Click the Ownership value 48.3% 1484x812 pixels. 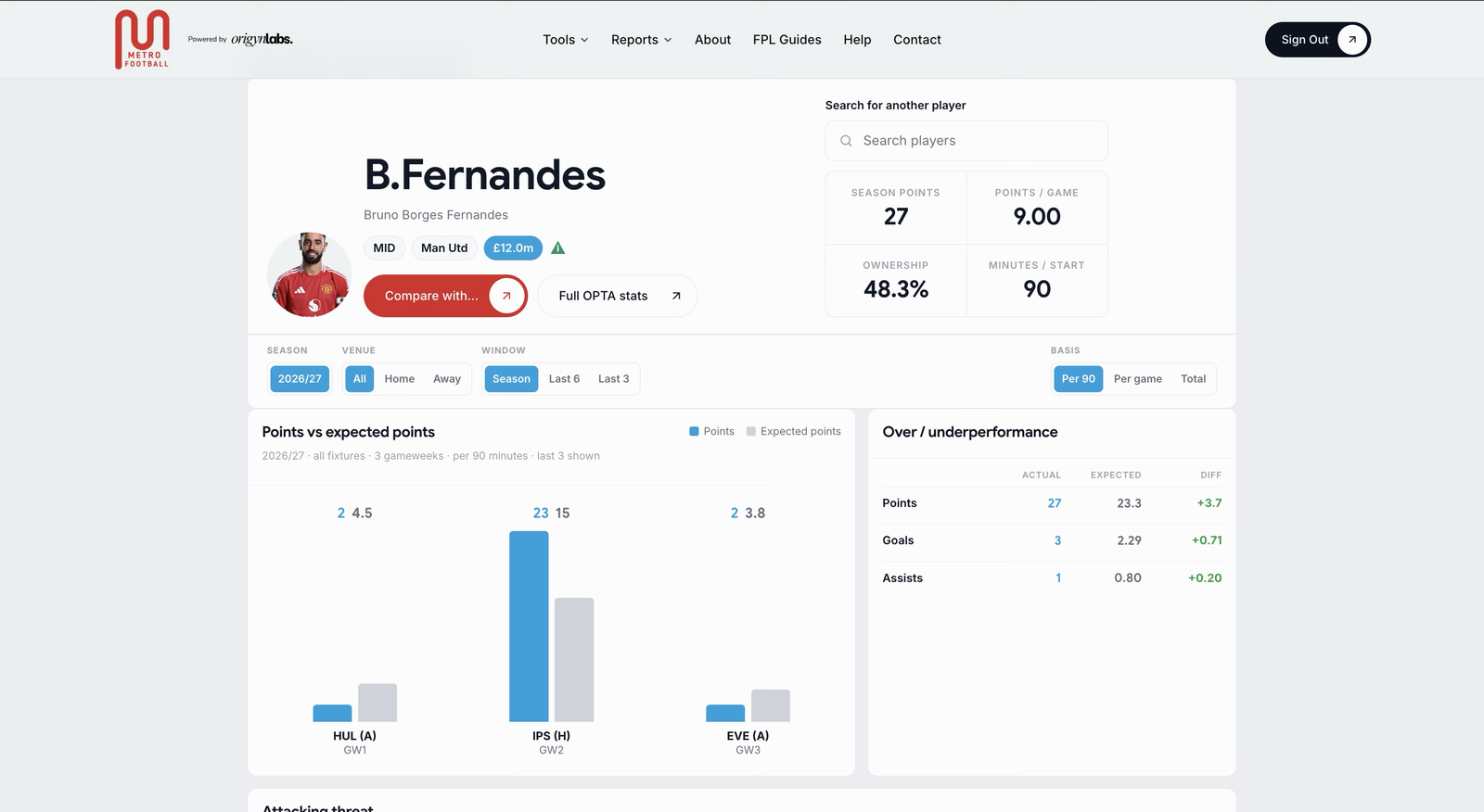point(896,289)
